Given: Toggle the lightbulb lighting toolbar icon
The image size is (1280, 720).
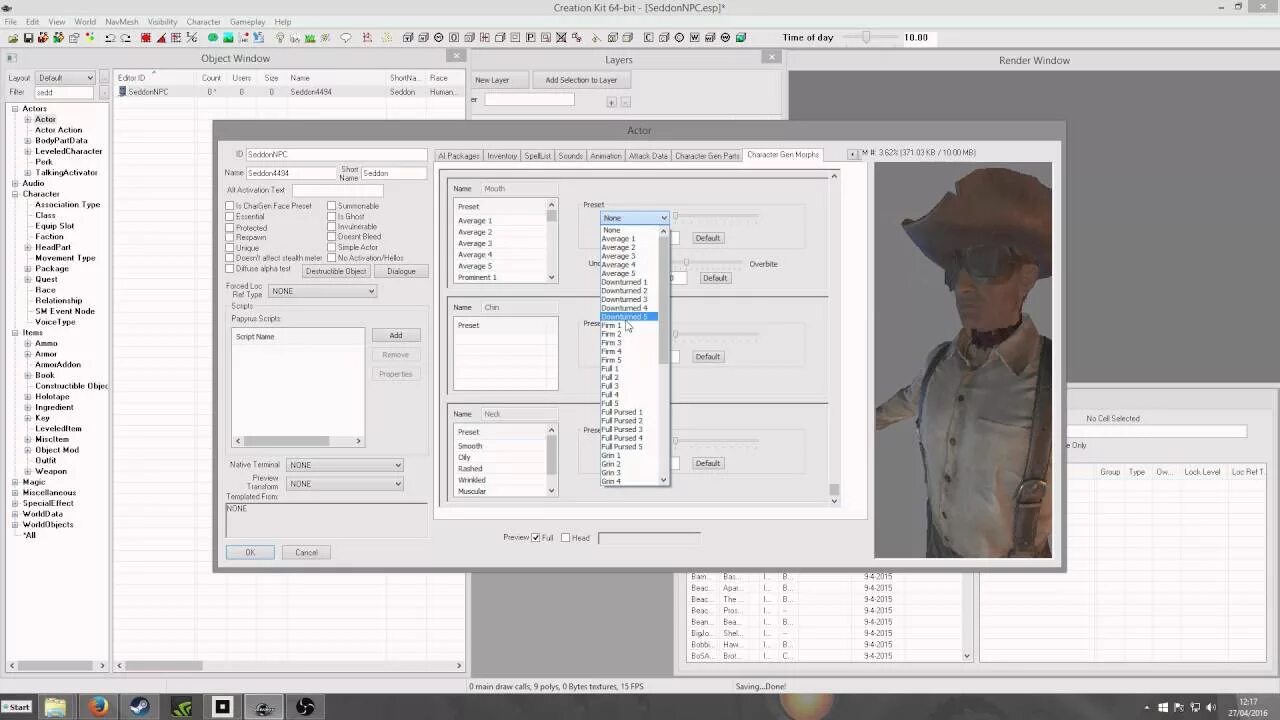Looking at the screenshot, I should (280, 38).
